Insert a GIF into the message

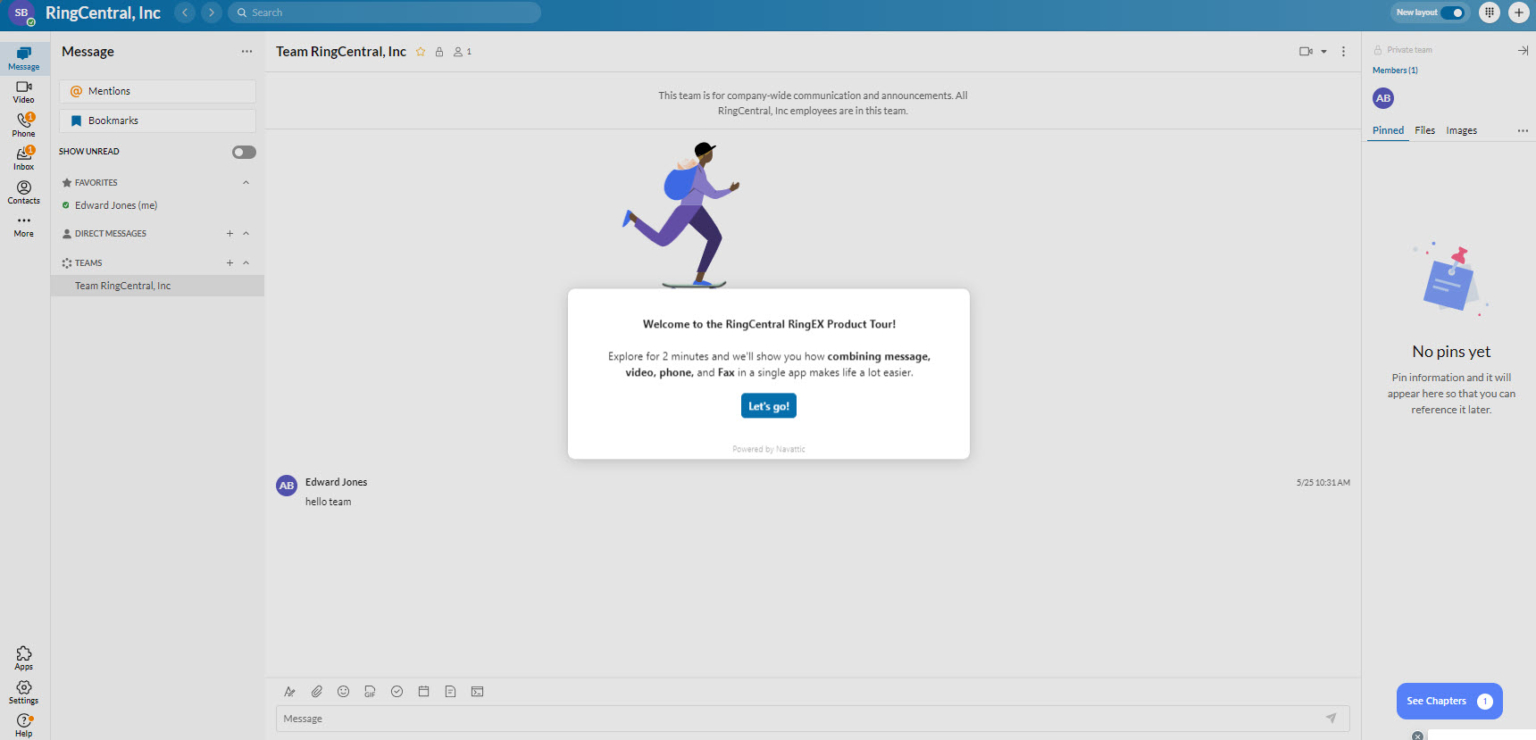[370, 691]
